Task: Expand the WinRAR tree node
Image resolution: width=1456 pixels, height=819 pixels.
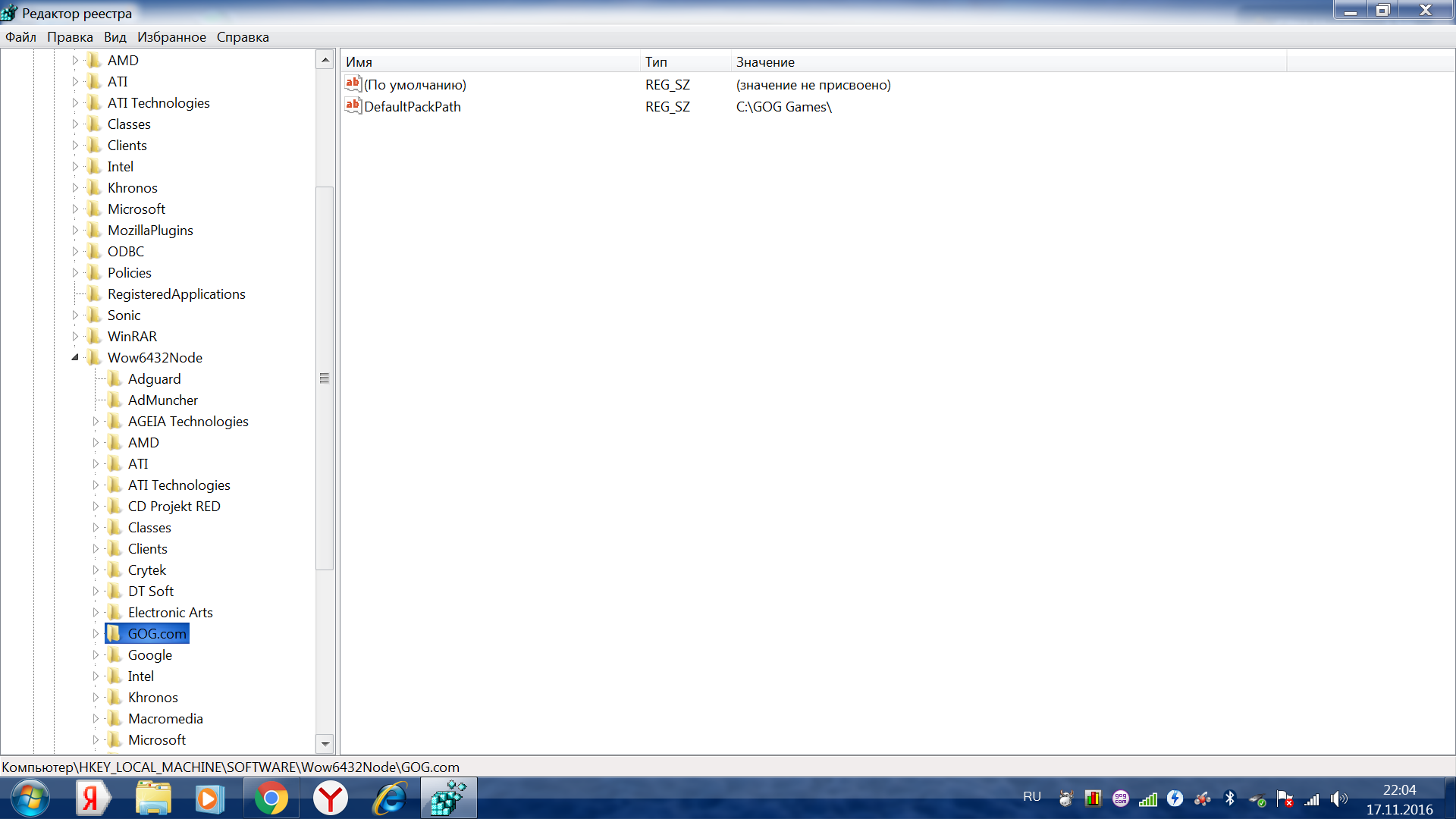Action: click(75, 336)
